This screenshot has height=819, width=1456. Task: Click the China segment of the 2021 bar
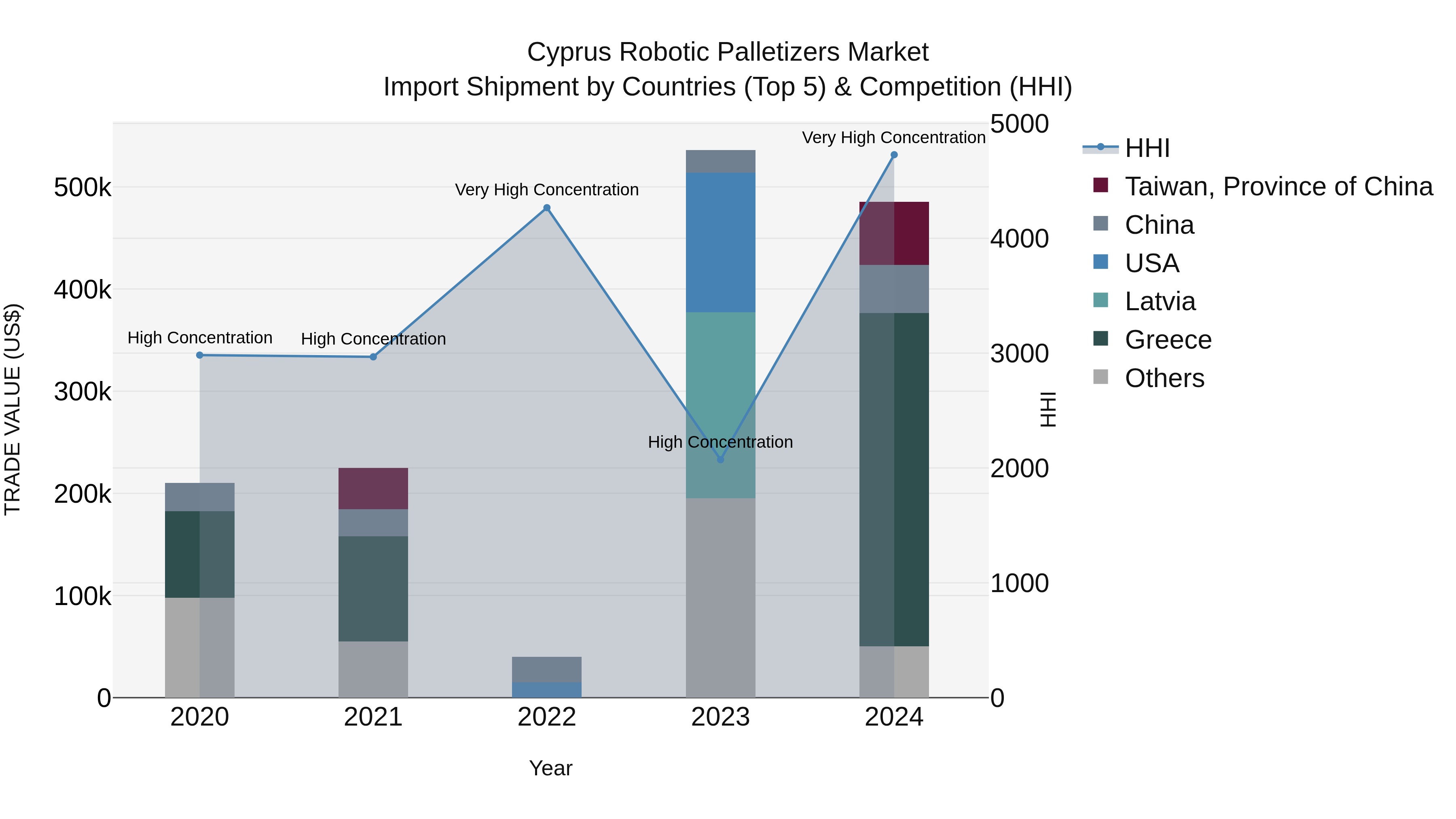point(373,523)
